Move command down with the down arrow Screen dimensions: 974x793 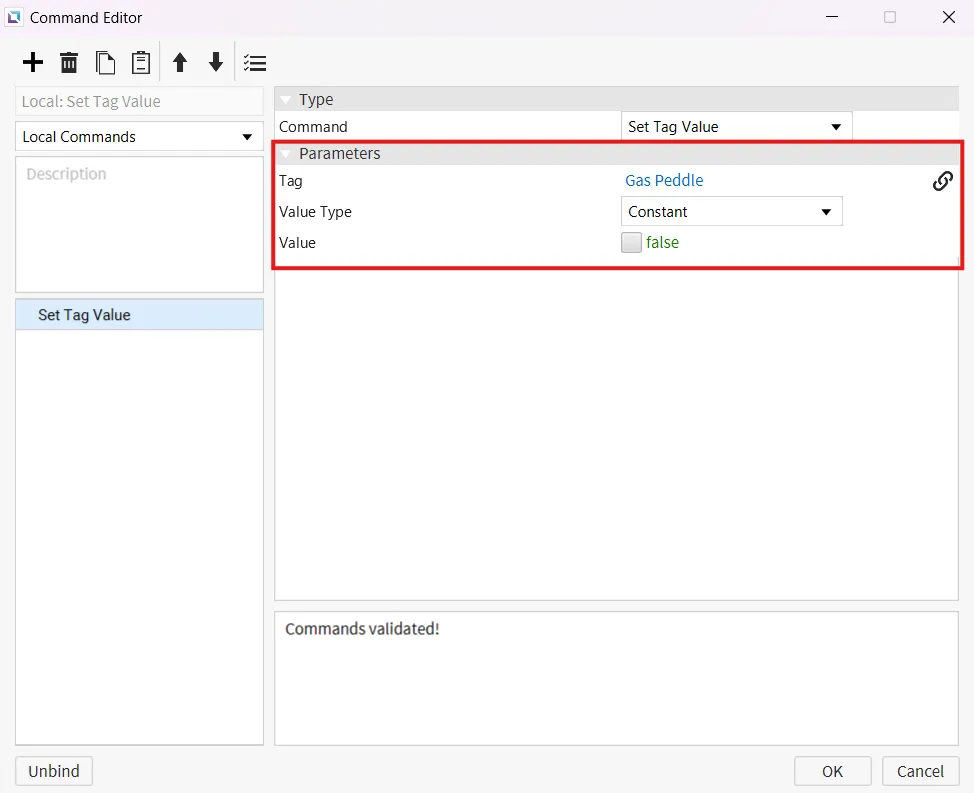point(216,63)
